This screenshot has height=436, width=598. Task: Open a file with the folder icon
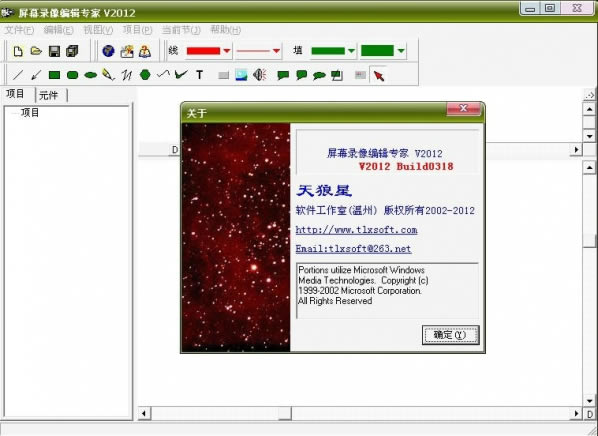click(x=36, y=51)
